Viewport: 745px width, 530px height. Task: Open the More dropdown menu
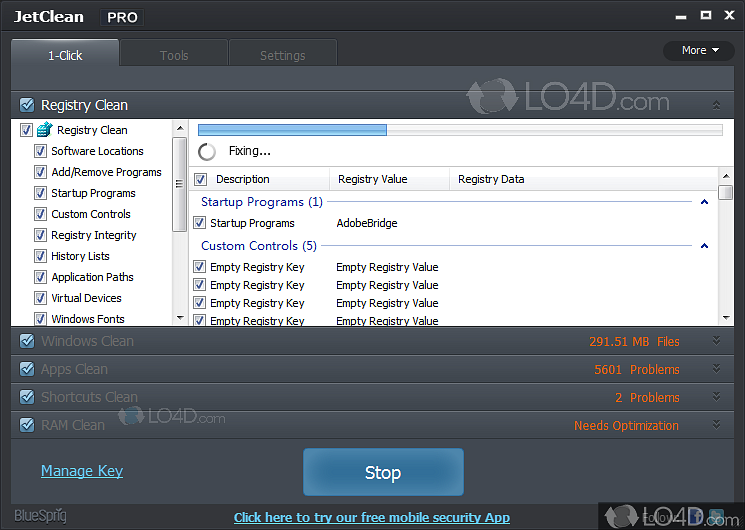pos(699,50)
